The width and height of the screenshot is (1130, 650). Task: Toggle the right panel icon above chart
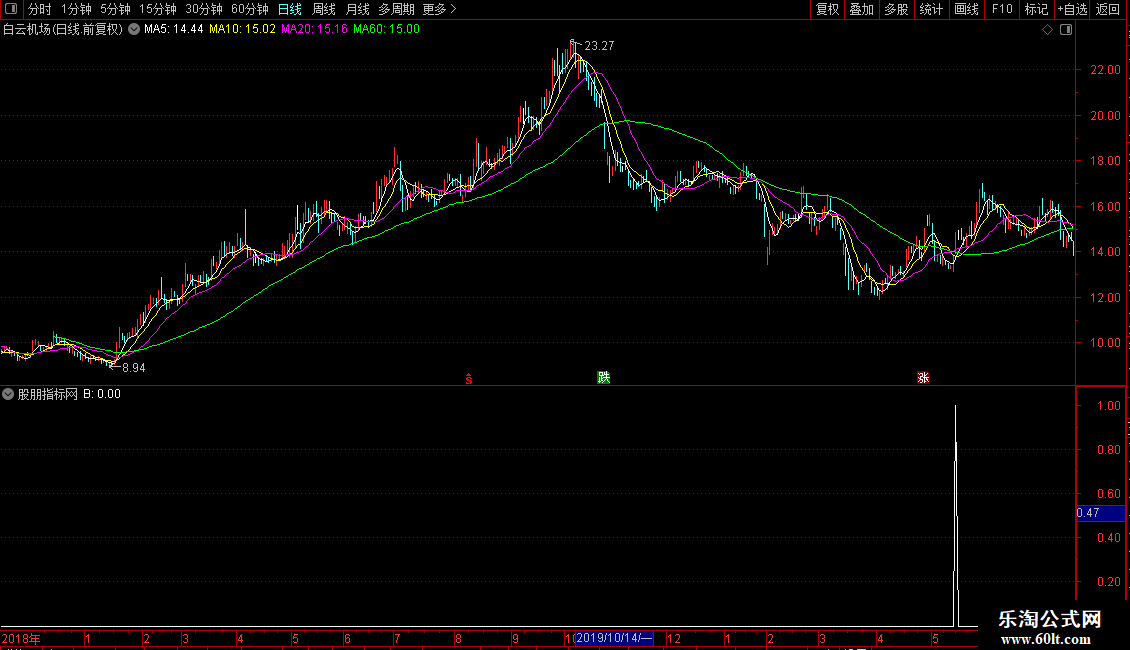pyautogui.click(x=1066, y=30)
